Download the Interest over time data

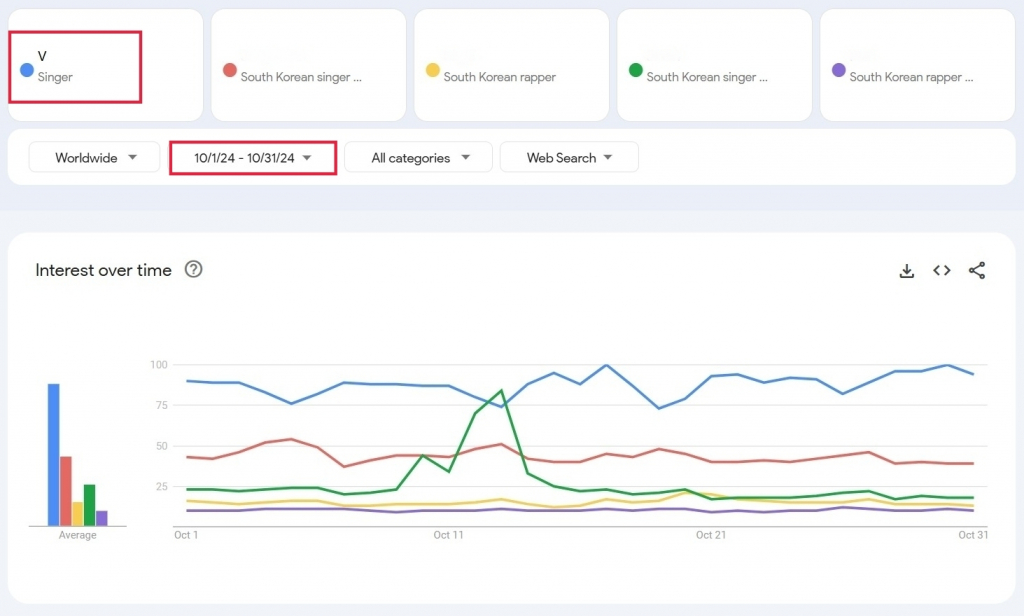click(x=907, y=271)
